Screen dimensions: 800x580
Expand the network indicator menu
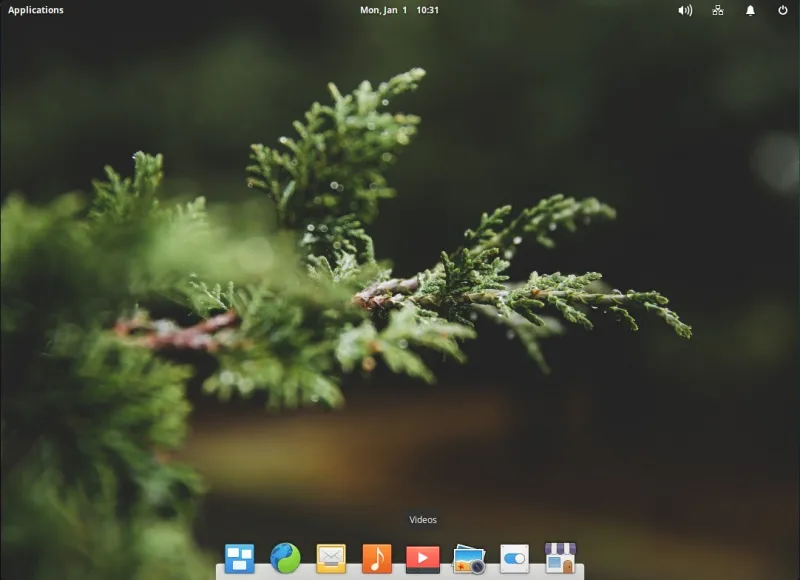[718, 10]
